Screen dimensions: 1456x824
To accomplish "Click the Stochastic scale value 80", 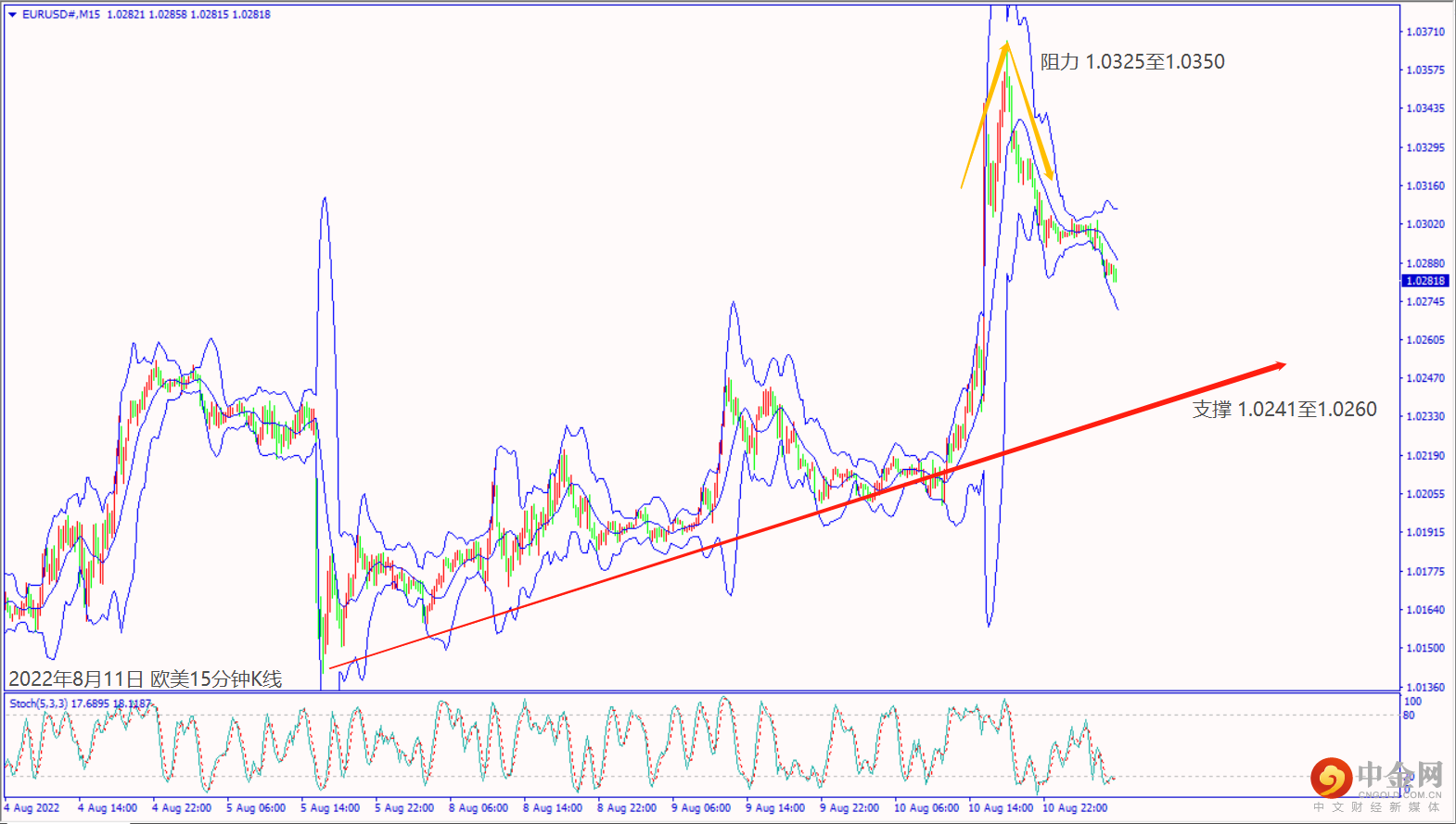I will tap(1410, 716).
